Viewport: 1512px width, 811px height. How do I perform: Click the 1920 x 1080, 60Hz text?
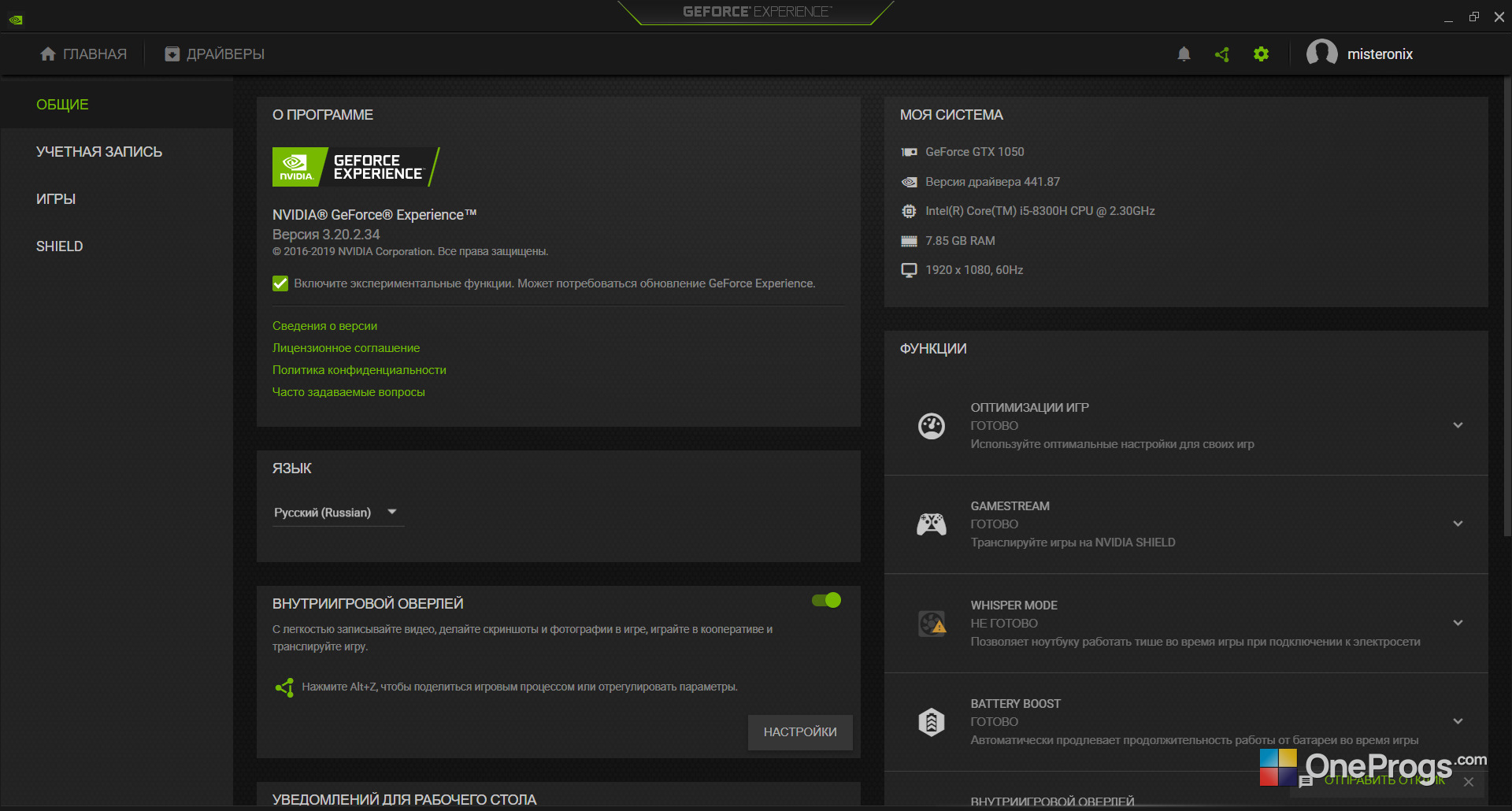pyautogui.click(x=974, y=270)
